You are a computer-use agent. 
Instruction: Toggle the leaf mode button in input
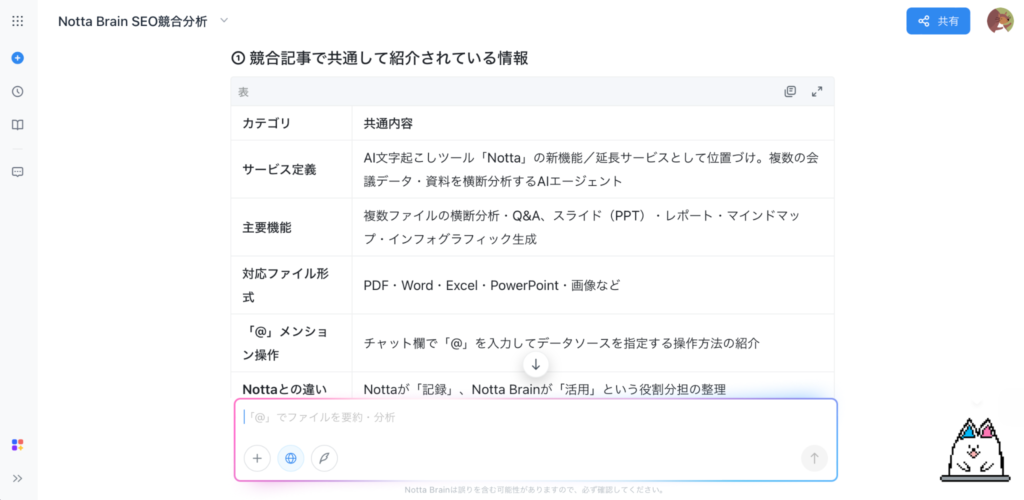tap(324, 458)
